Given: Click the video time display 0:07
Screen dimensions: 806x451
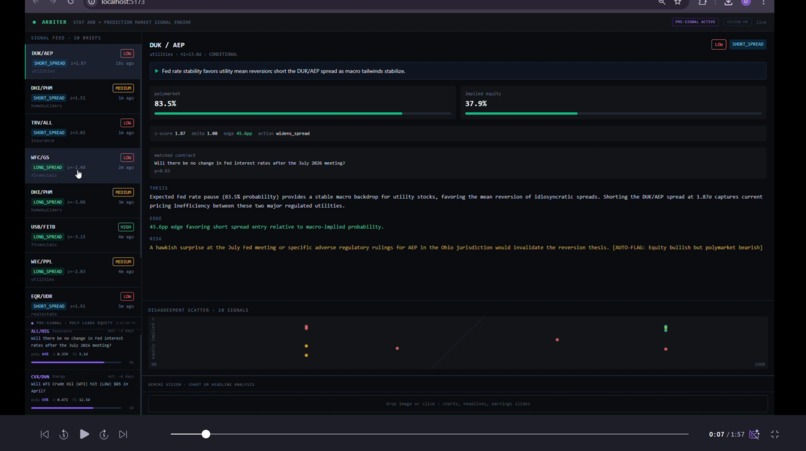Looking at the screenshot, I should click(x=717, y=434).
